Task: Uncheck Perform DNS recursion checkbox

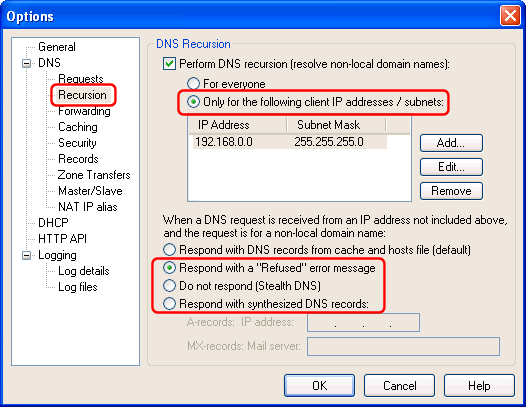Action: click(x=169, y=64)
